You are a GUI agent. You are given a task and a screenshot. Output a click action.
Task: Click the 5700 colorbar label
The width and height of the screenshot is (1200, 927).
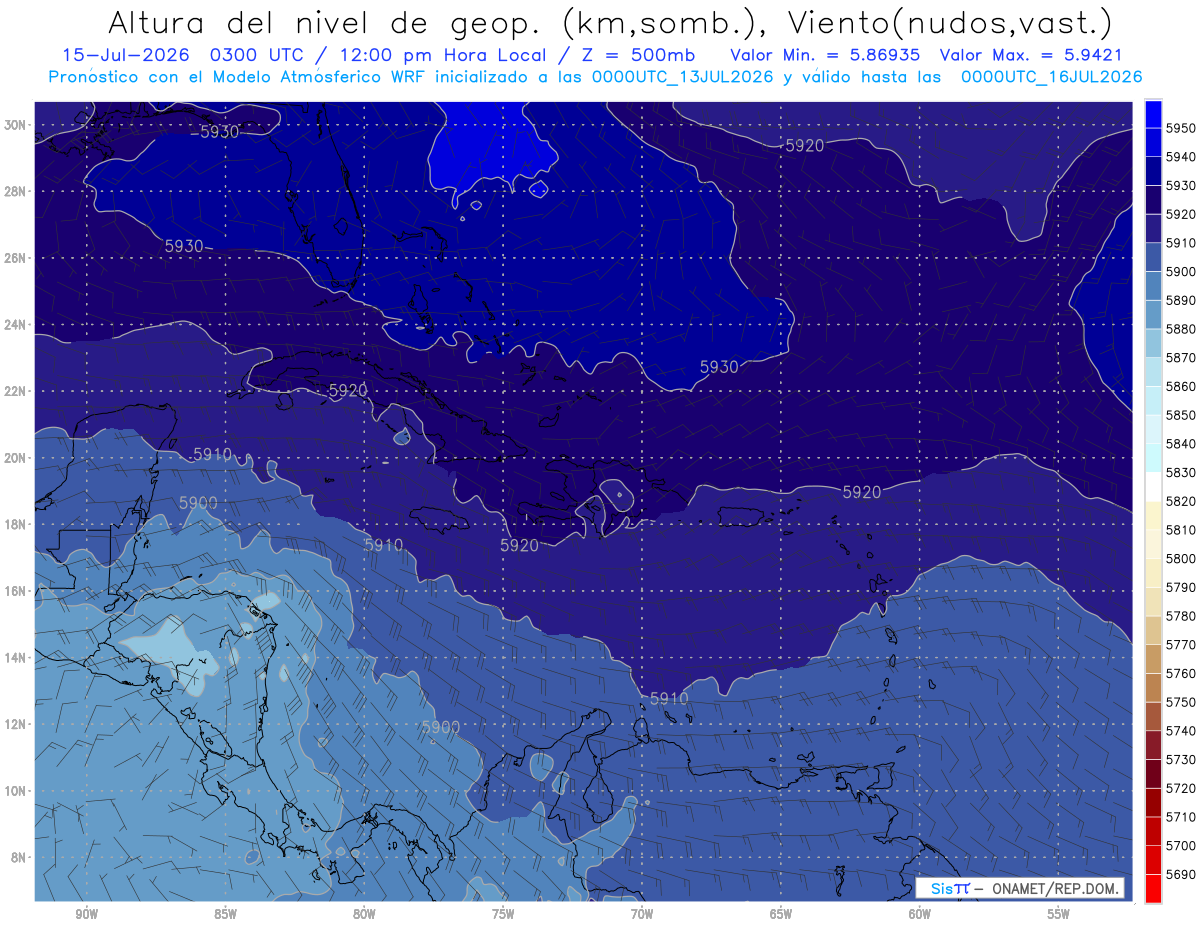pos(1182,845)
